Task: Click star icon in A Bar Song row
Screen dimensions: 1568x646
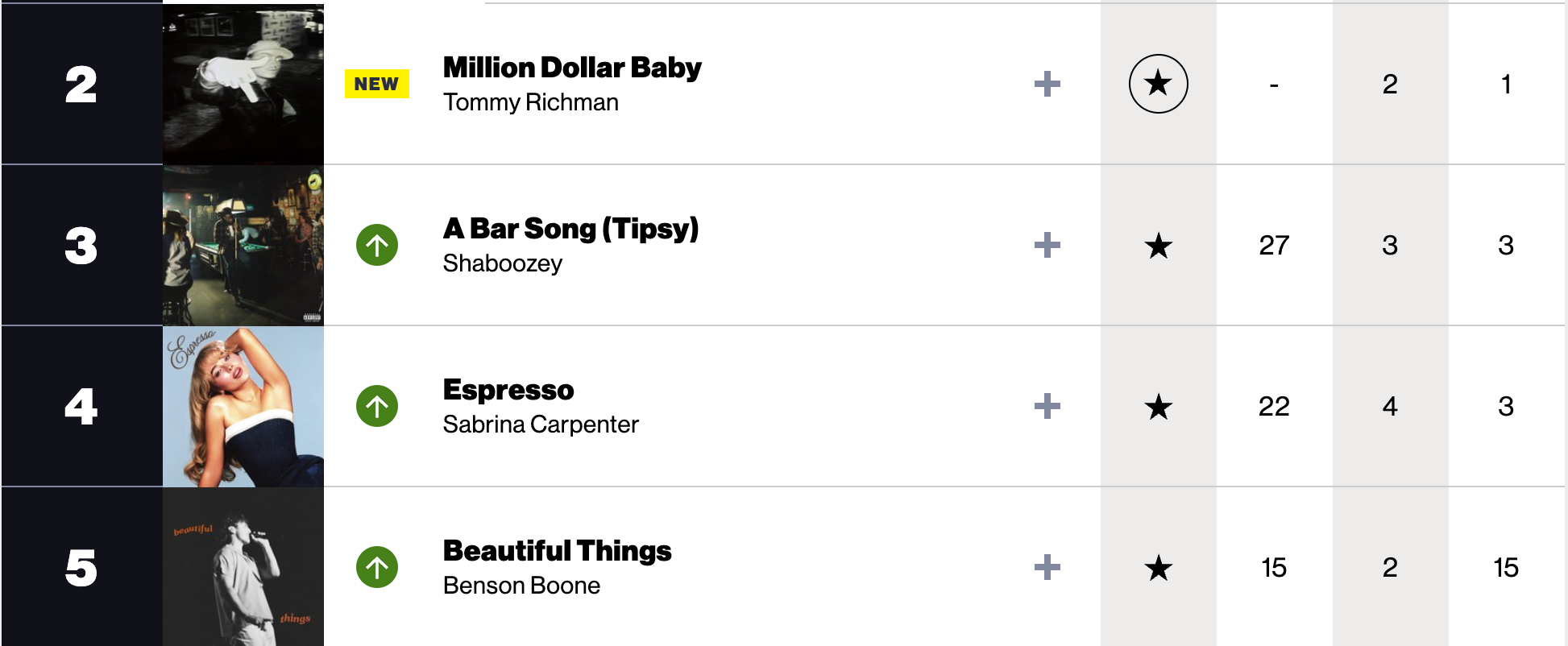Action: (x=1158, y=245)
